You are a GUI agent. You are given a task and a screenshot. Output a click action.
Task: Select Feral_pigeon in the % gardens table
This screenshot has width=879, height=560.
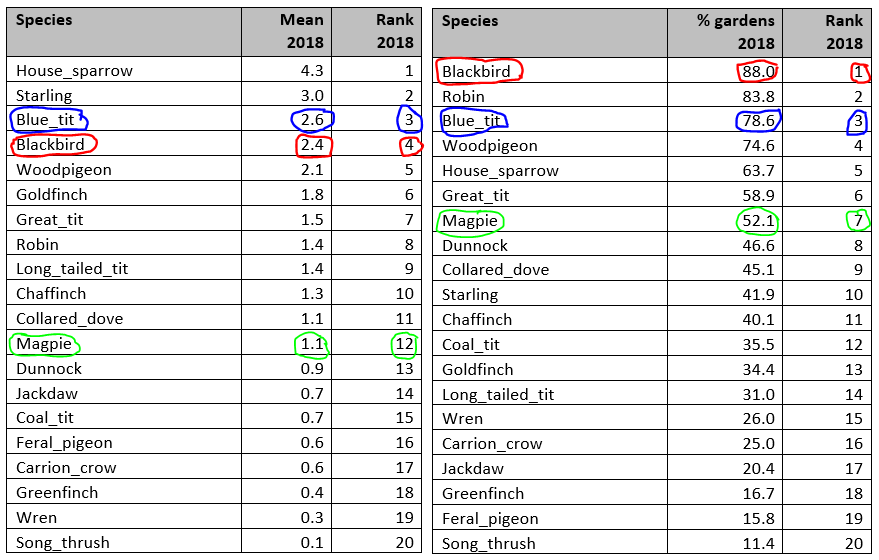490,519
